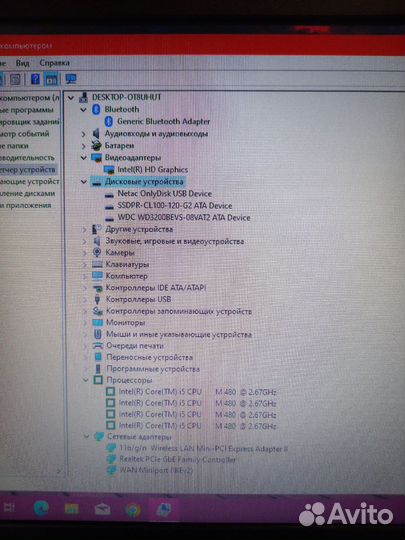Collapse the DESKTOP-OTBUHUT root node
This screenshot has width=405, height=540.
point(71,98)
